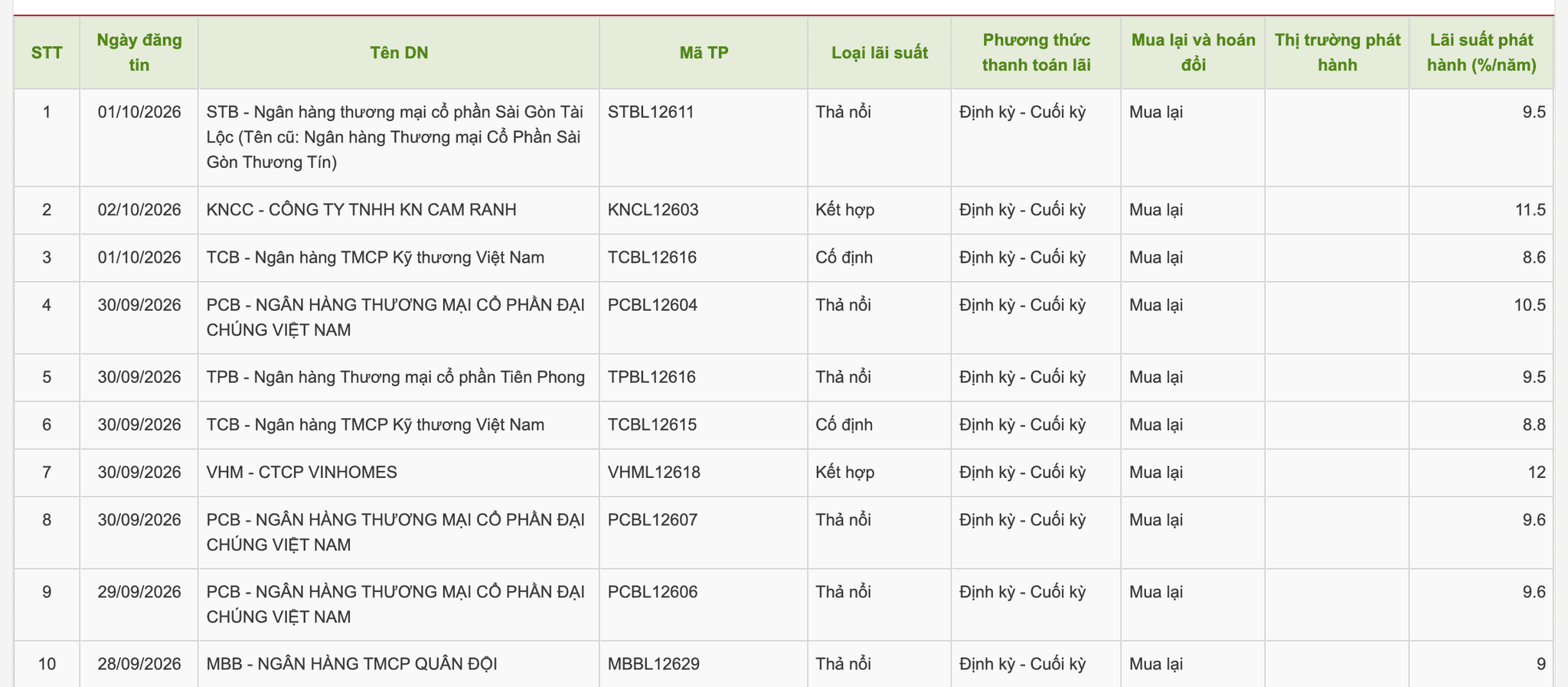Click the date 02/10/2026 cell

click(x=139, y=210)
